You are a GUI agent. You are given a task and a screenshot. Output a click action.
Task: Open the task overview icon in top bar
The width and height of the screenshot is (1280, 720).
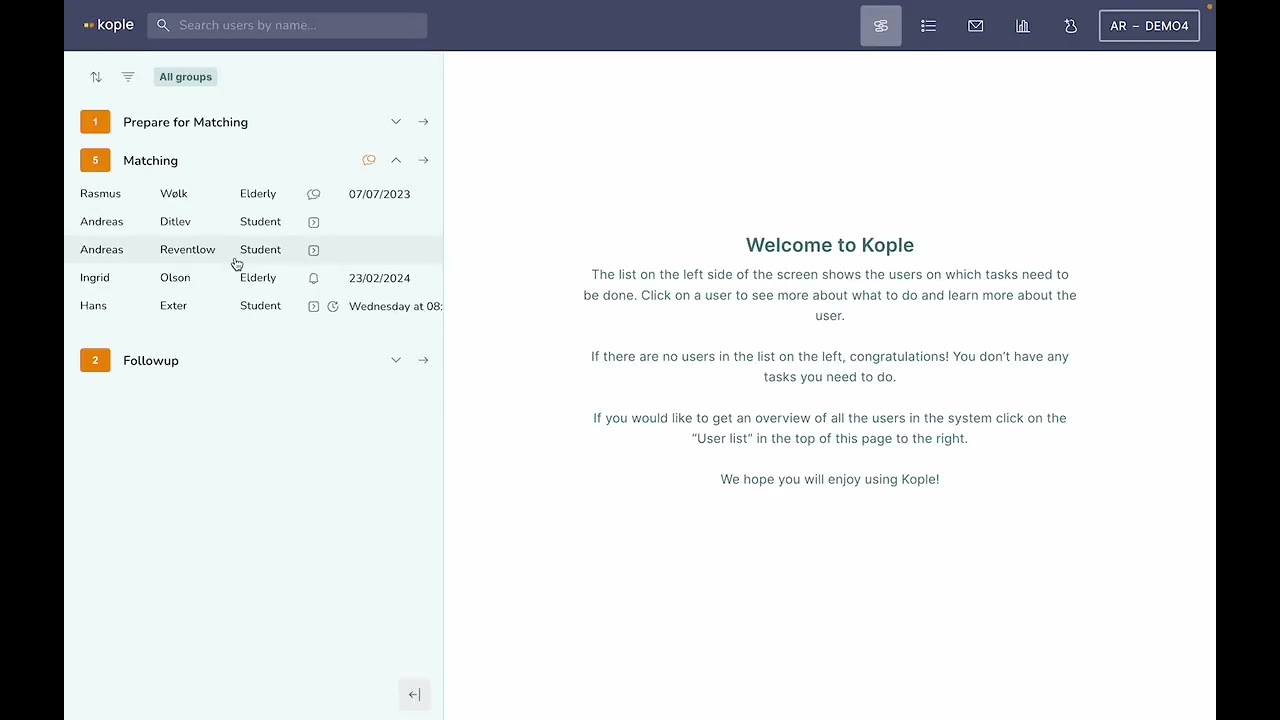coord(881,26)
